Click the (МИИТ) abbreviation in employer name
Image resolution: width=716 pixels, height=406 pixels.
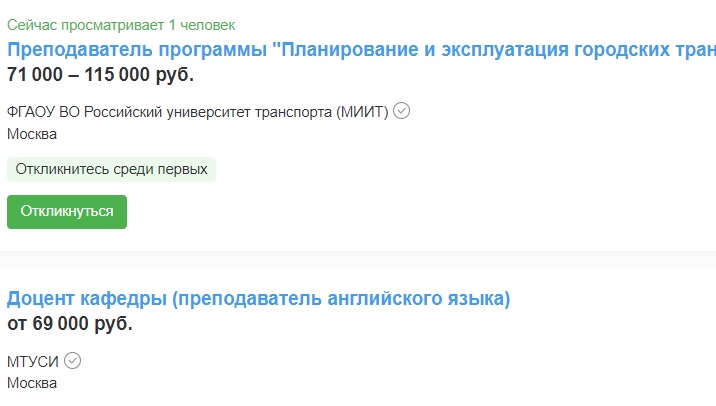point(362,112)
